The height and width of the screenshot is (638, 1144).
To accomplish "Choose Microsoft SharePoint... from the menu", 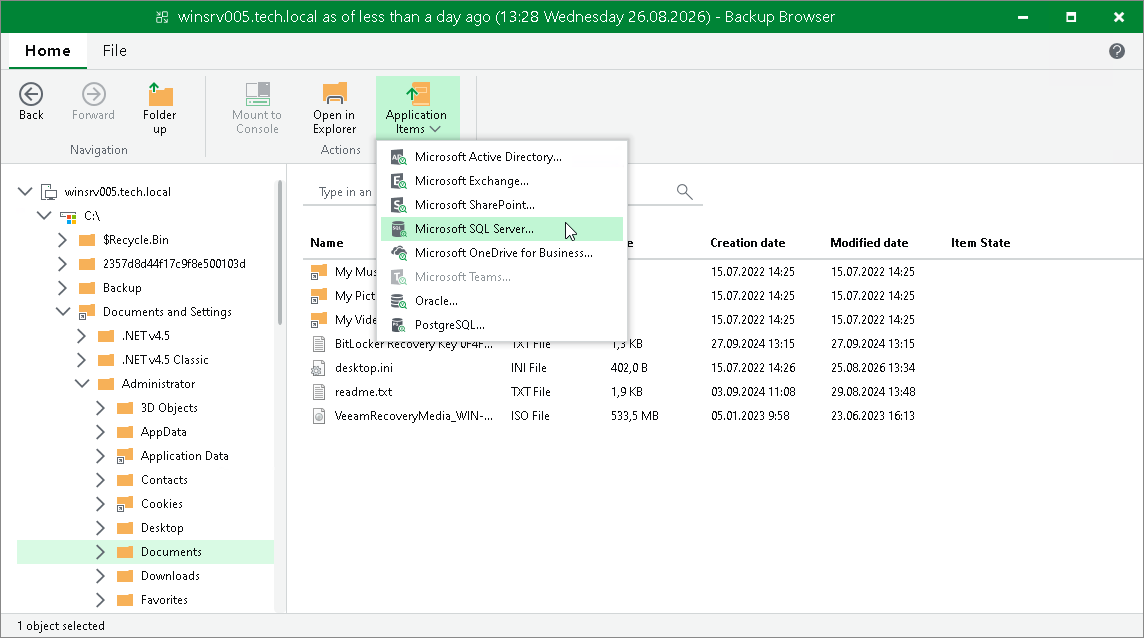I will pyautogui.click(x=502, y=205).
